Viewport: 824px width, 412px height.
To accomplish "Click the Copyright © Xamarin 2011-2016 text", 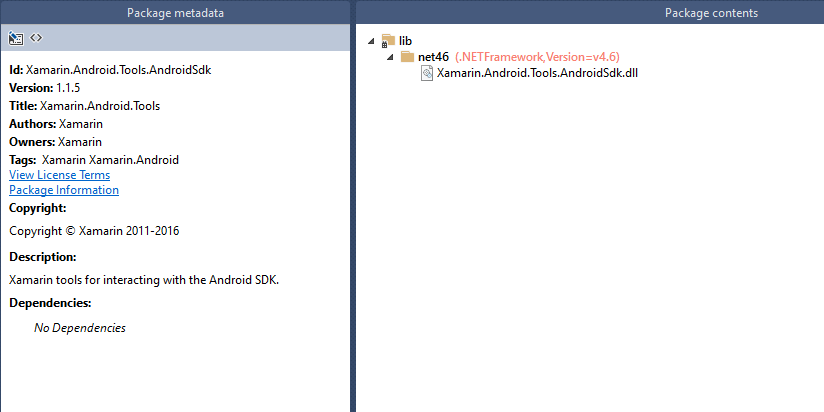I will (94, 231).
